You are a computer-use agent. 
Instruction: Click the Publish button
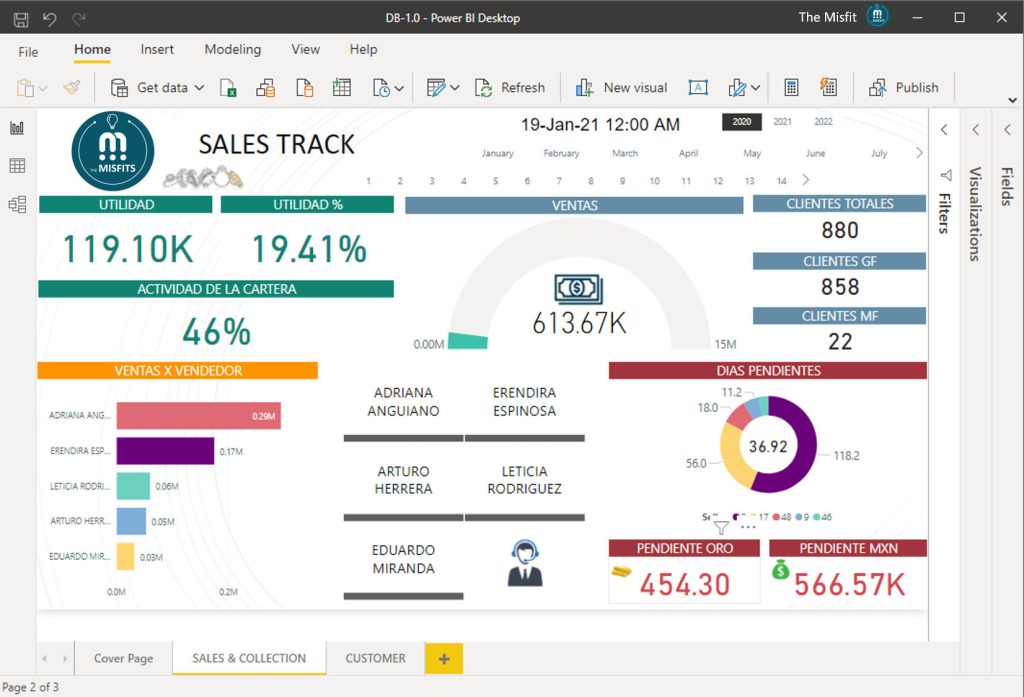point(903,87)
